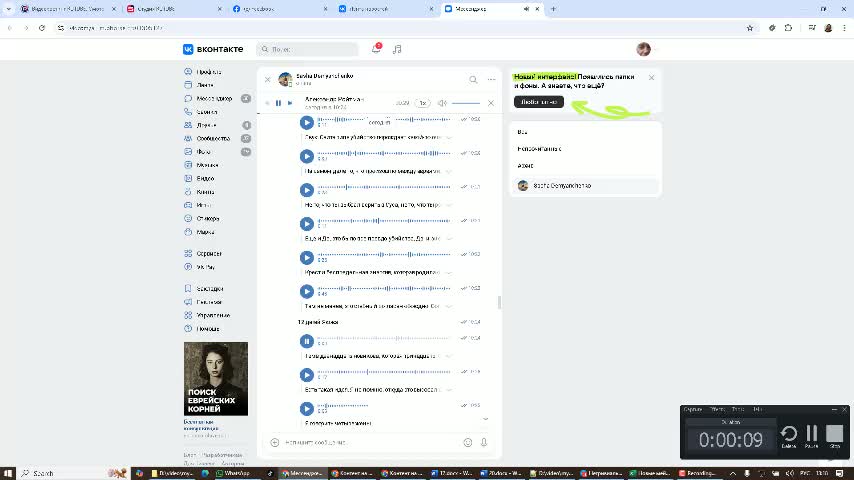Play the first voice message beside the date label
The image size is (854, 480).
[x=307, y=123]
